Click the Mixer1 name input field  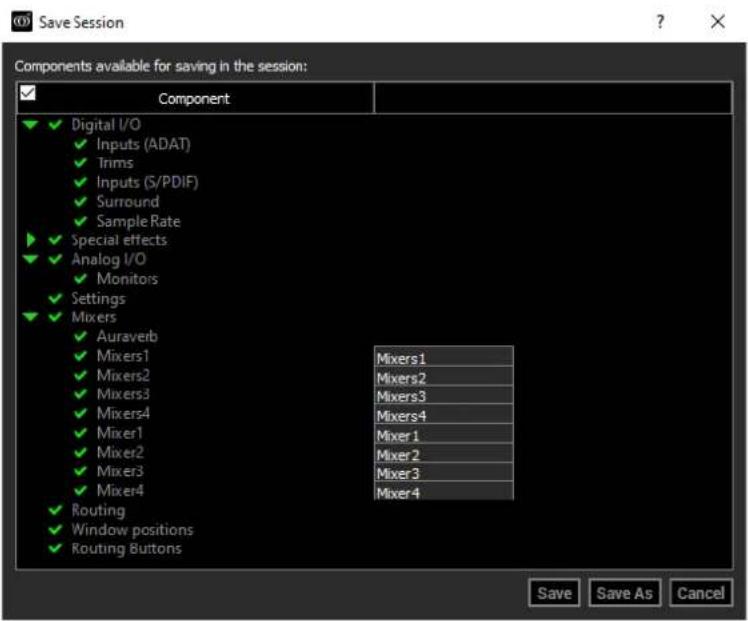coord(444,434)
